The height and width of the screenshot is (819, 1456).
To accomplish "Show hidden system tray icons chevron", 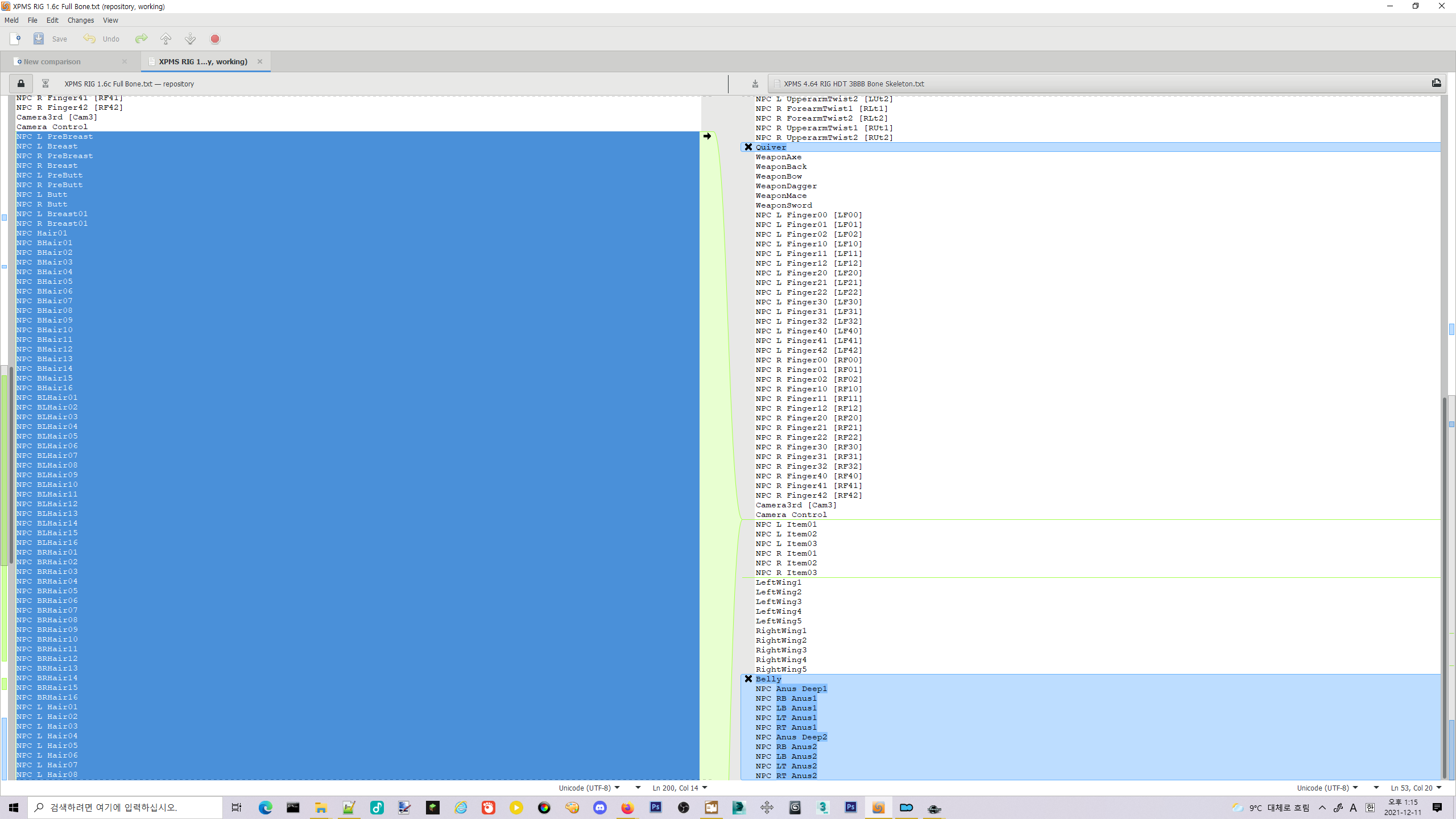I will tap(1322, 808).
